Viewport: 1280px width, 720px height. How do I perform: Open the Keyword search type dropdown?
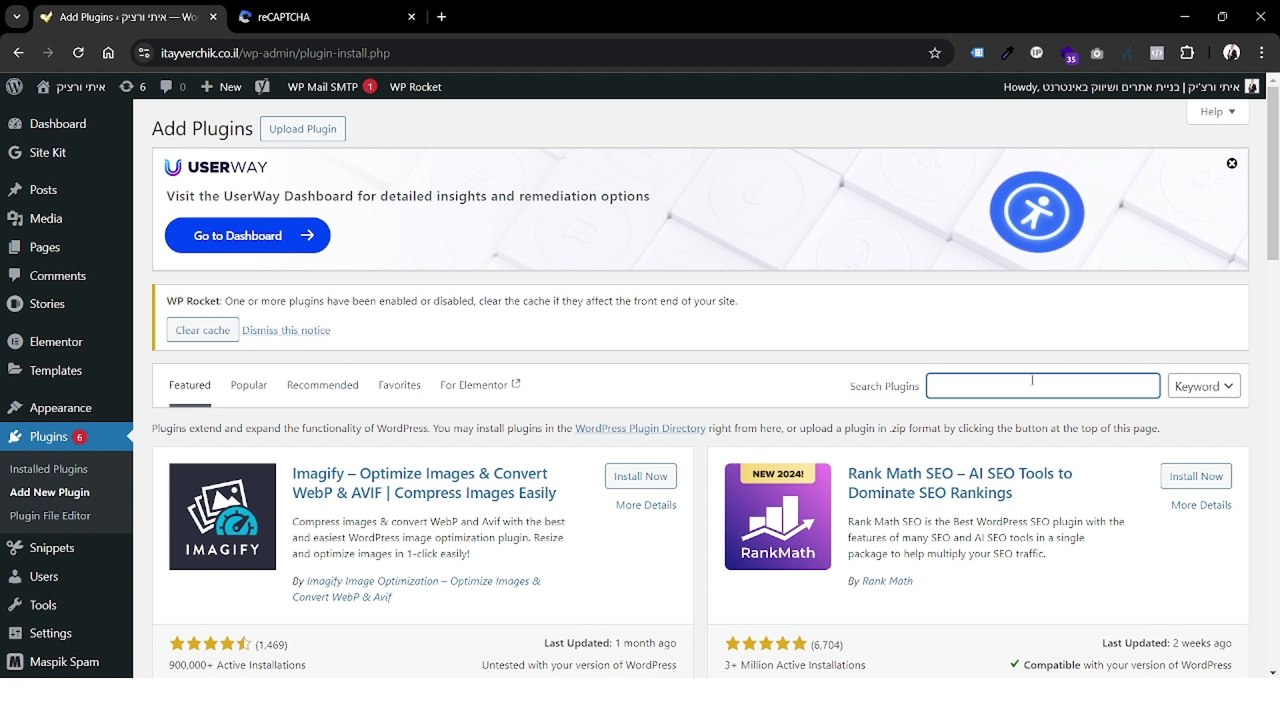pyautogui.click(x=1204, y=386)
